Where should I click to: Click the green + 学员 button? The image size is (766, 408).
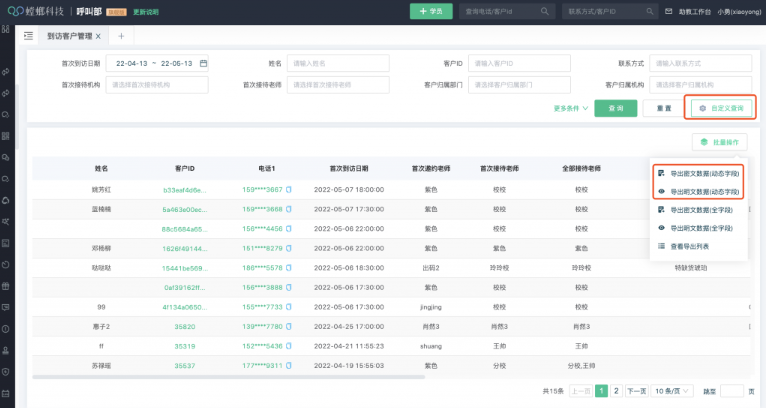click(x=431, y=11)
